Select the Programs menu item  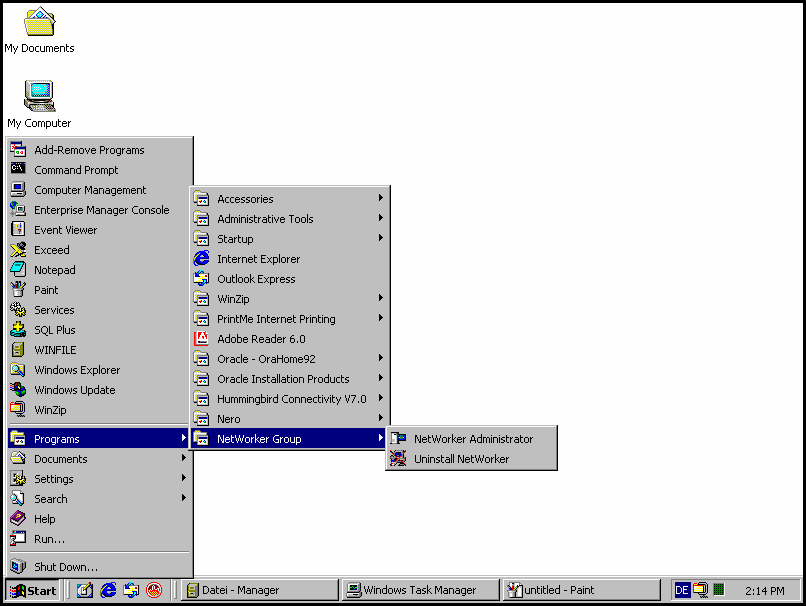pyautogui.click(x=99, y=438)
